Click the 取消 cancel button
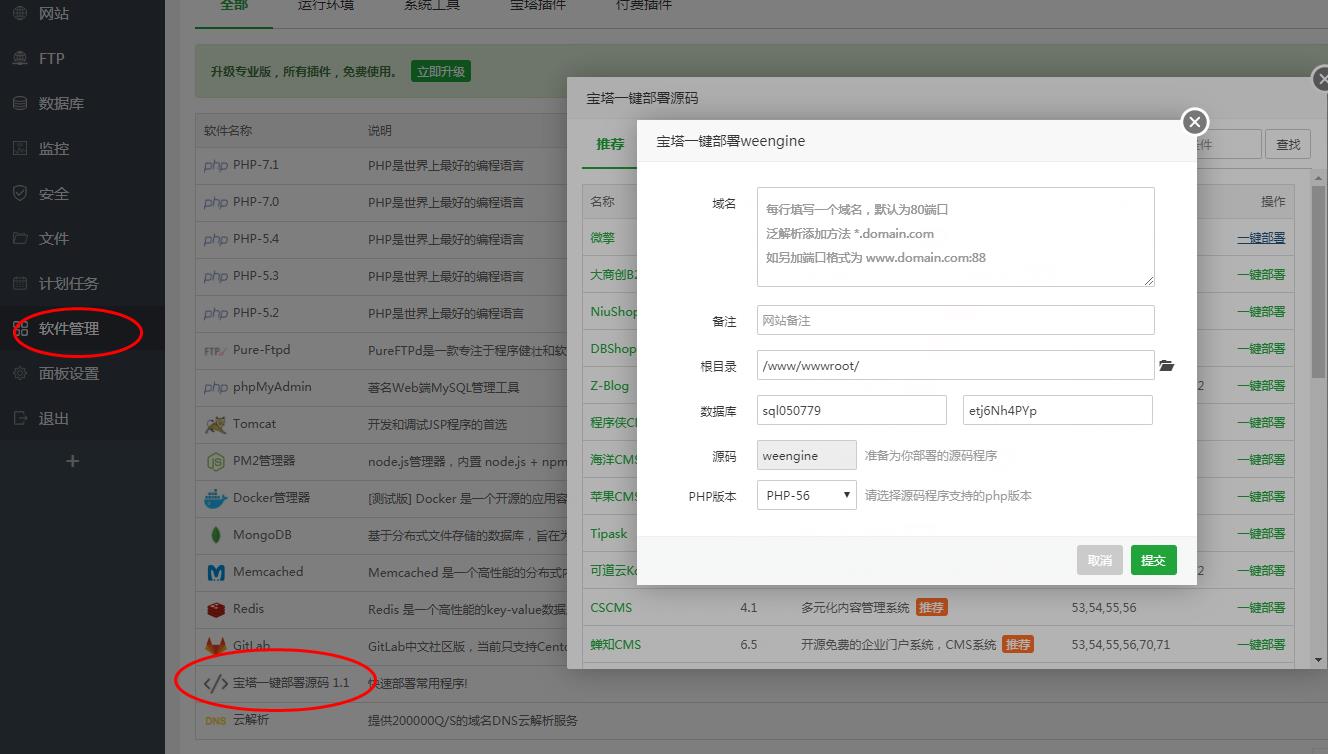 click(x=1100, y=560)
